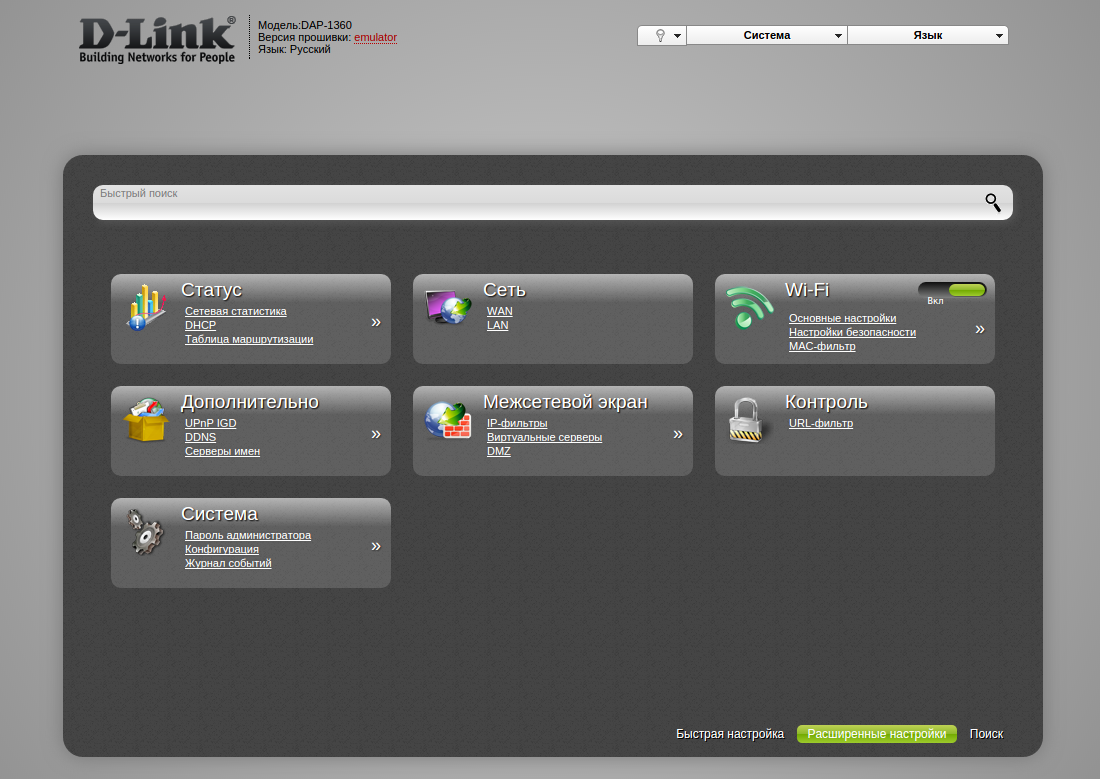Click the Сеть monitor and globe icon
Viewport: 1100px width, 779px height.
(448, 307)
